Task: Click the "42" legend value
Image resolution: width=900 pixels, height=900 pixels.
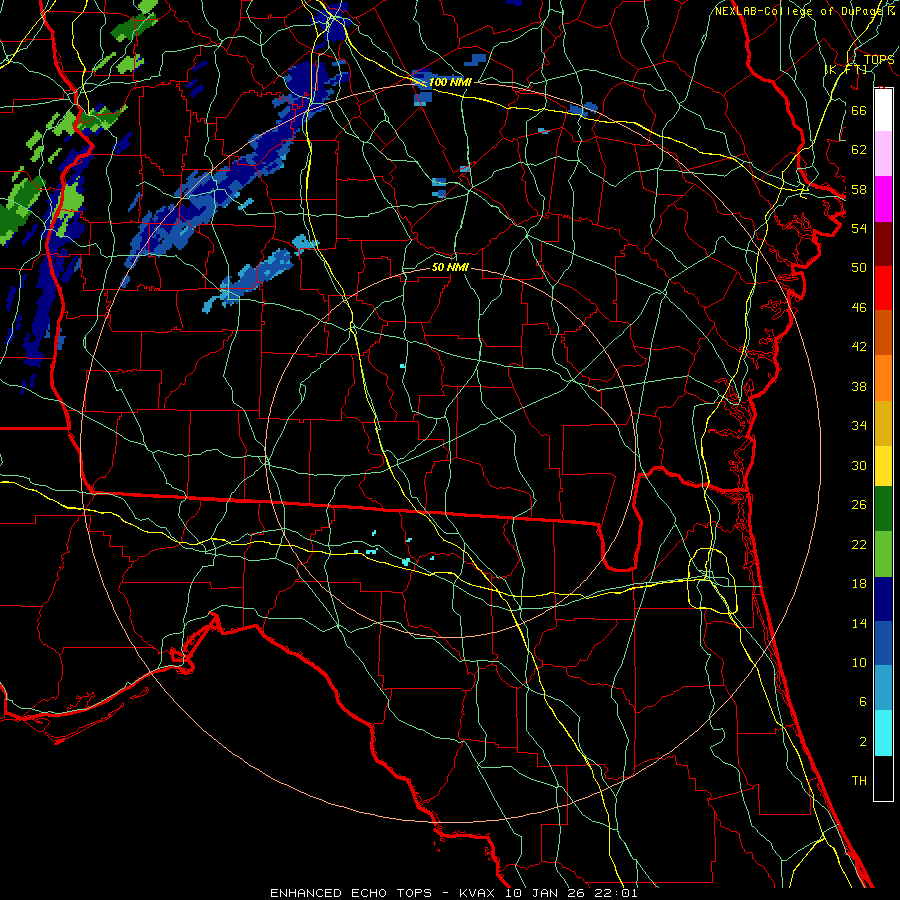Action: pos(859,346)
